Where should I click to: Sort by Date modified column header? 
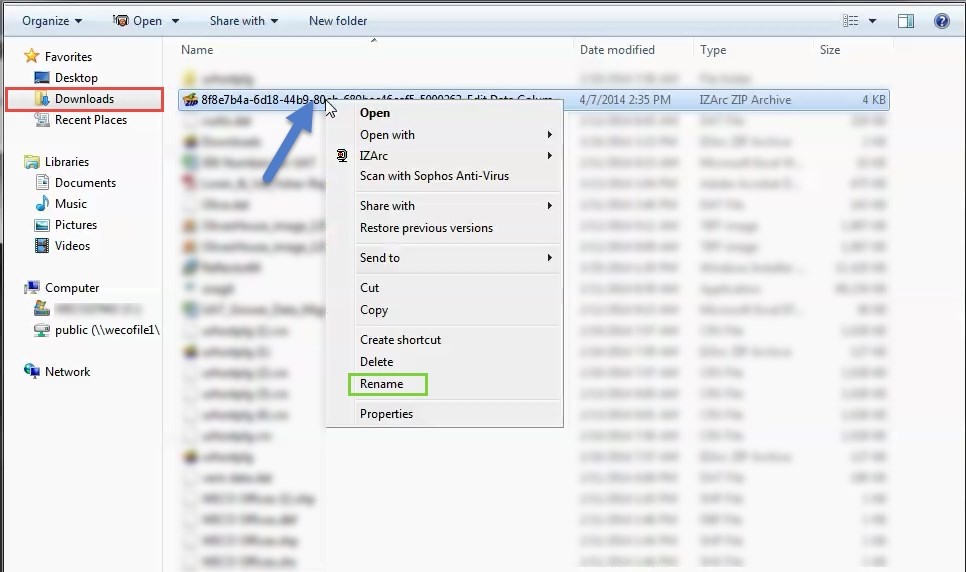click(x=617, y=50)
